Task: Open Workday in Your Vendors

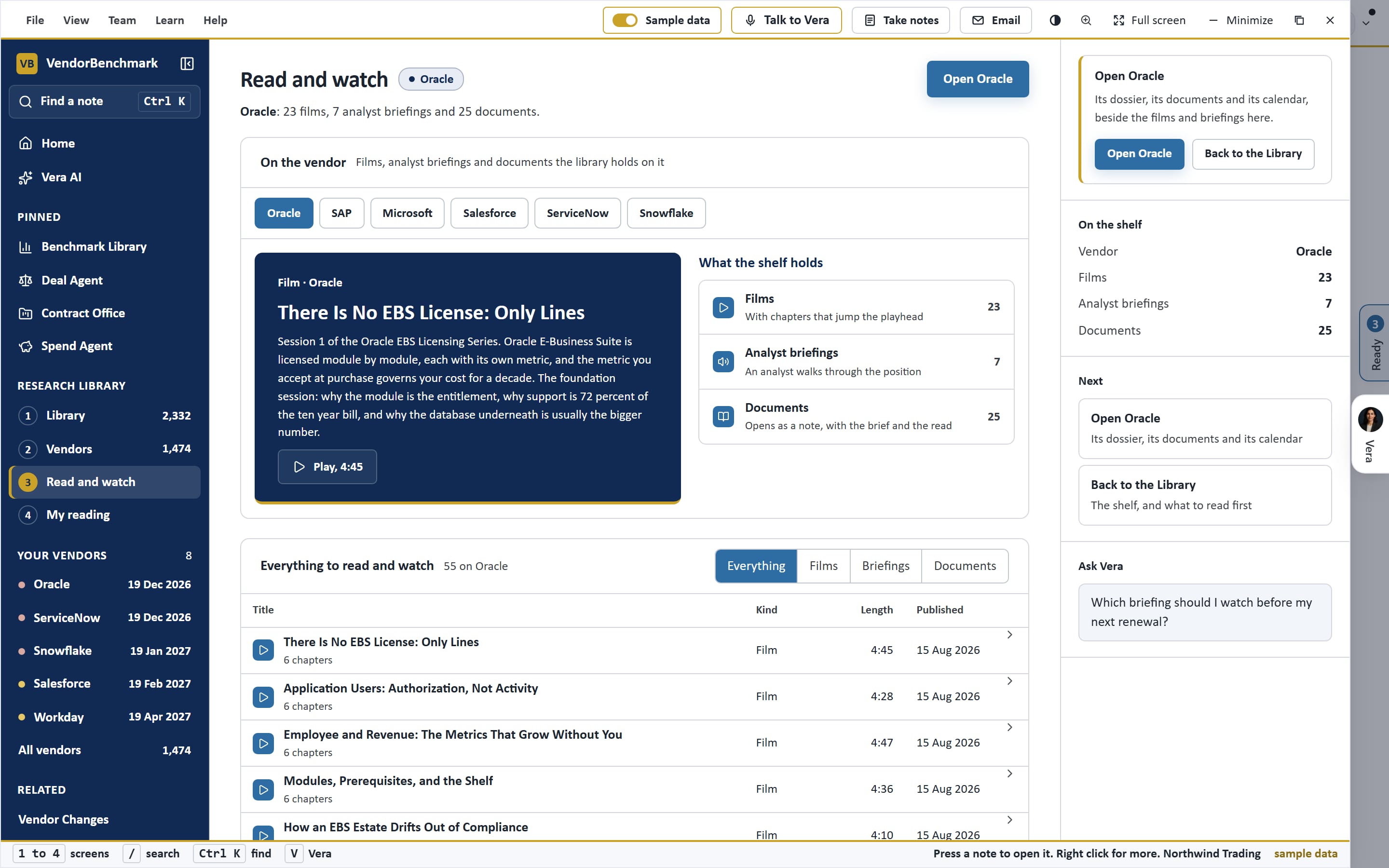Action: click(x=105, y=717)
